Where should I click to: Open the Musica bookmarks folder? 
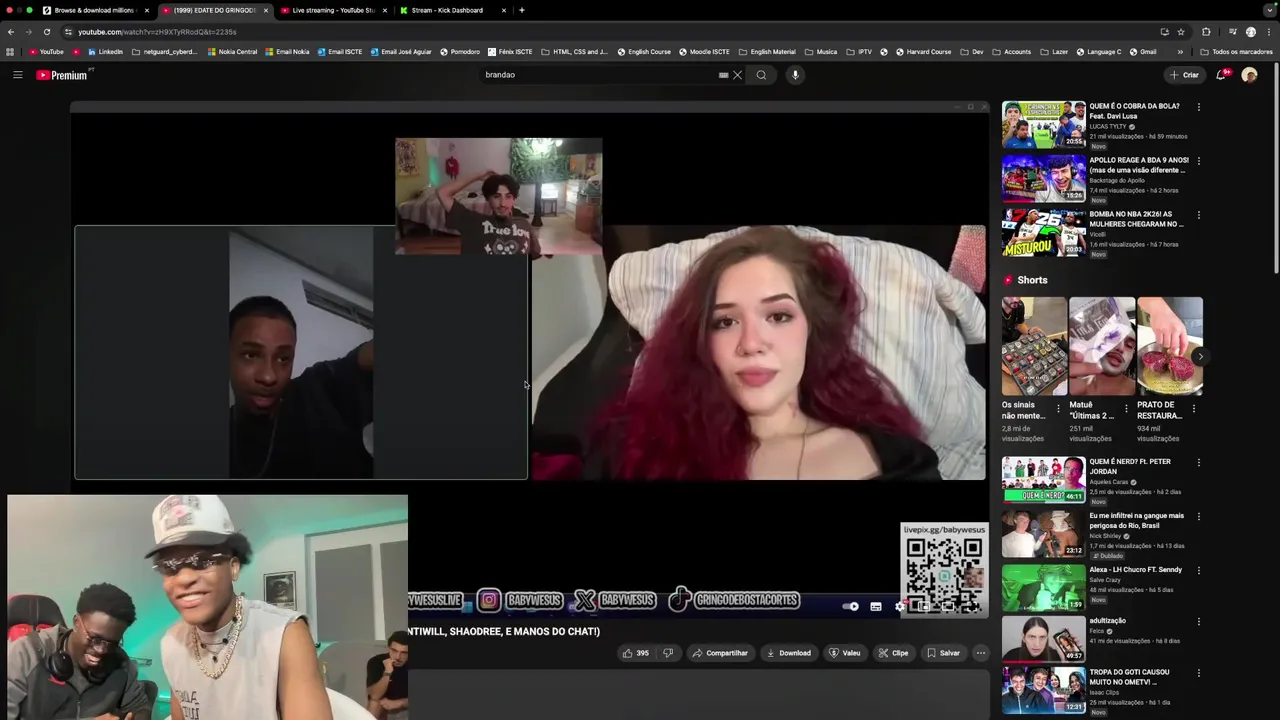point(821,52)
